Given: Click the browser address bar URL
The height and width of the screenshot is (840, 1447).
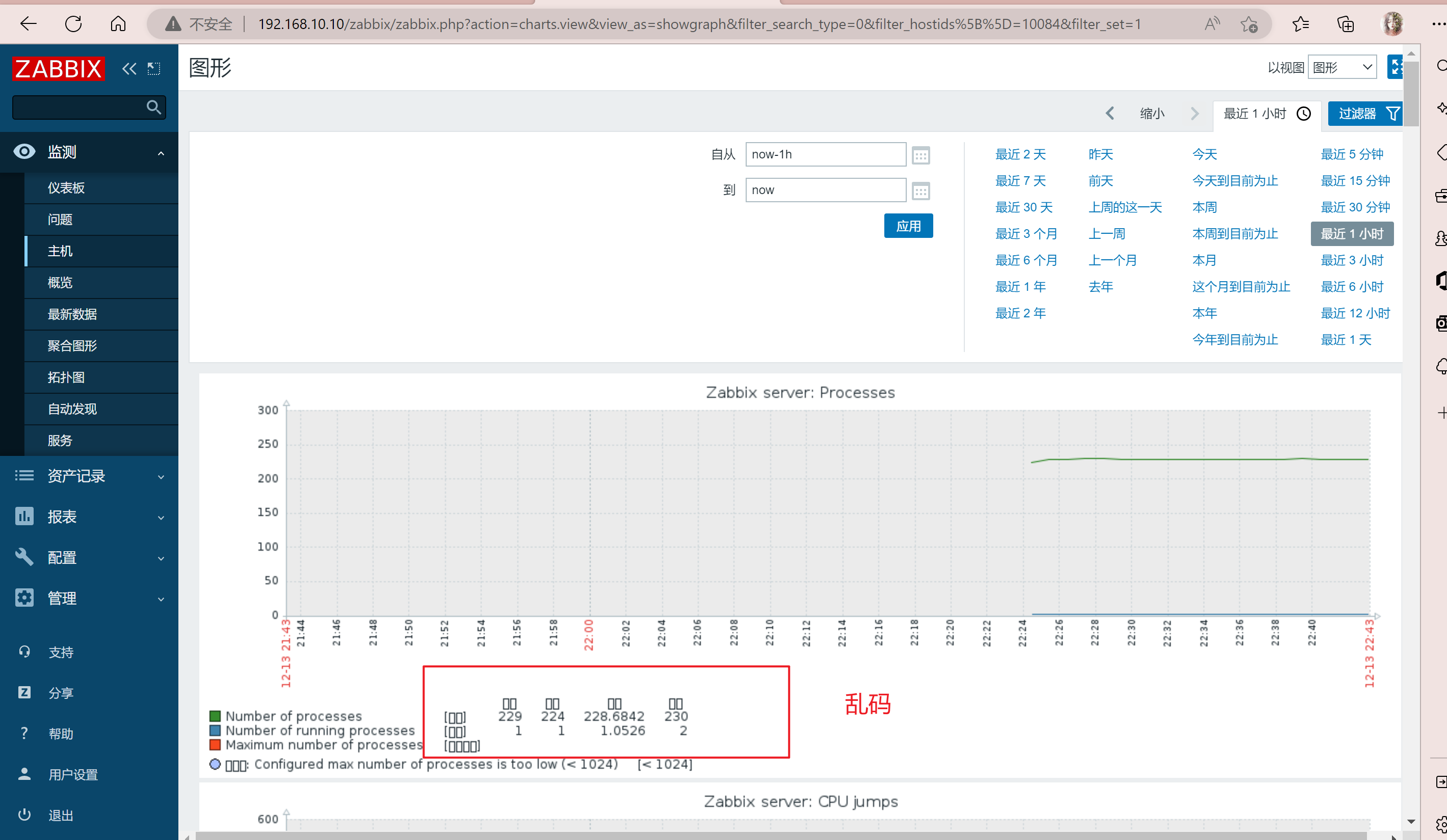Looking at the screenshot, I should (x=699, y=24).
